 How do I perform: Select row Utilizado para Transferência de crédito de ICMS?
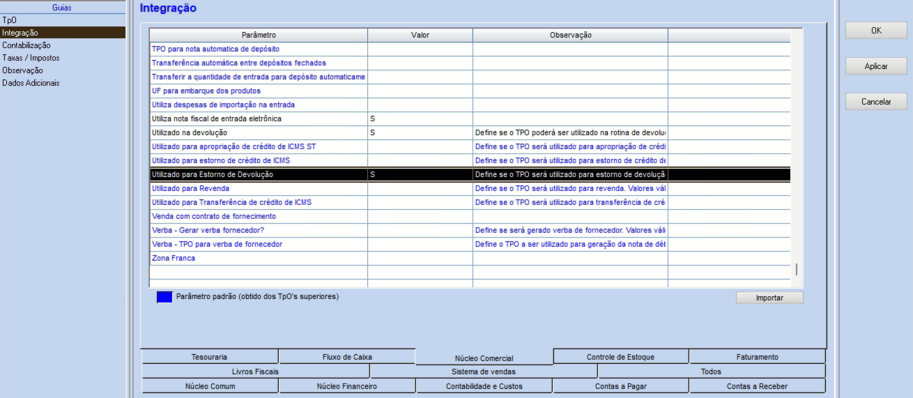[x=469, y=202]
